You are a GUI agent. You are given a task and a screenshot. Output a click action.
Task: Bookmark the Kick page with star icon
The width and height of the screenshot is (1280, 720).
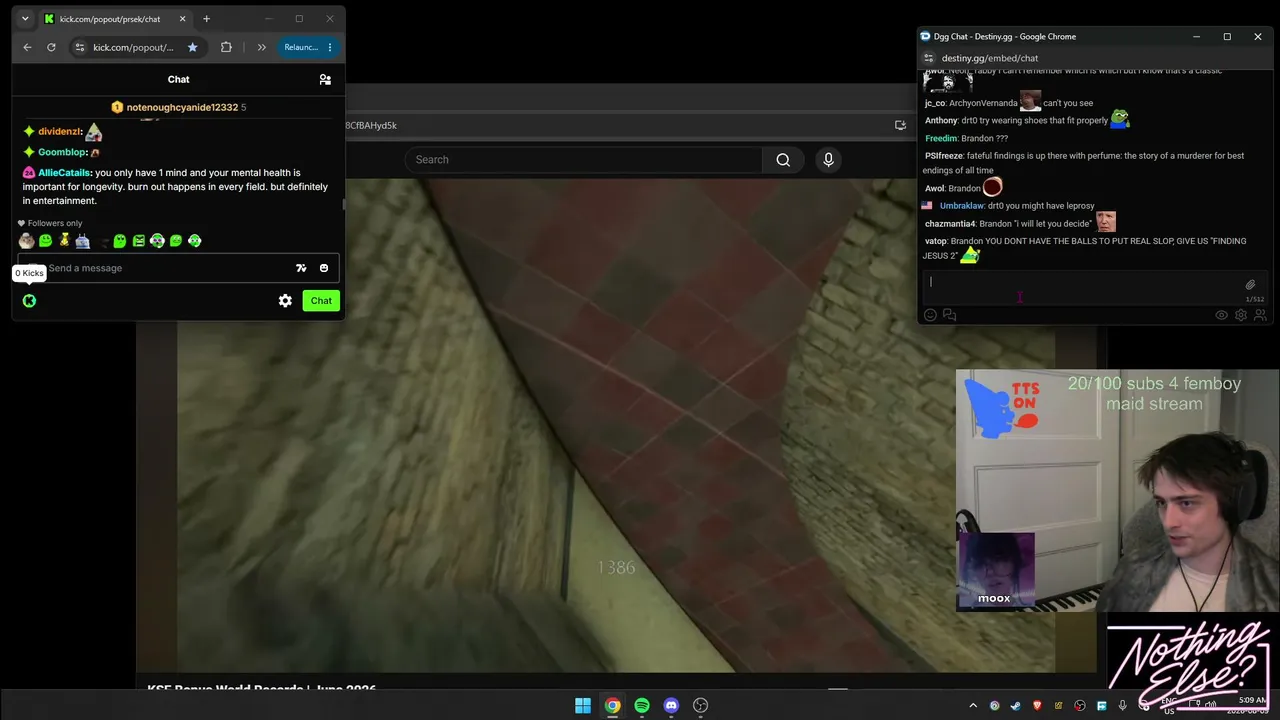[x=193, y=47]
